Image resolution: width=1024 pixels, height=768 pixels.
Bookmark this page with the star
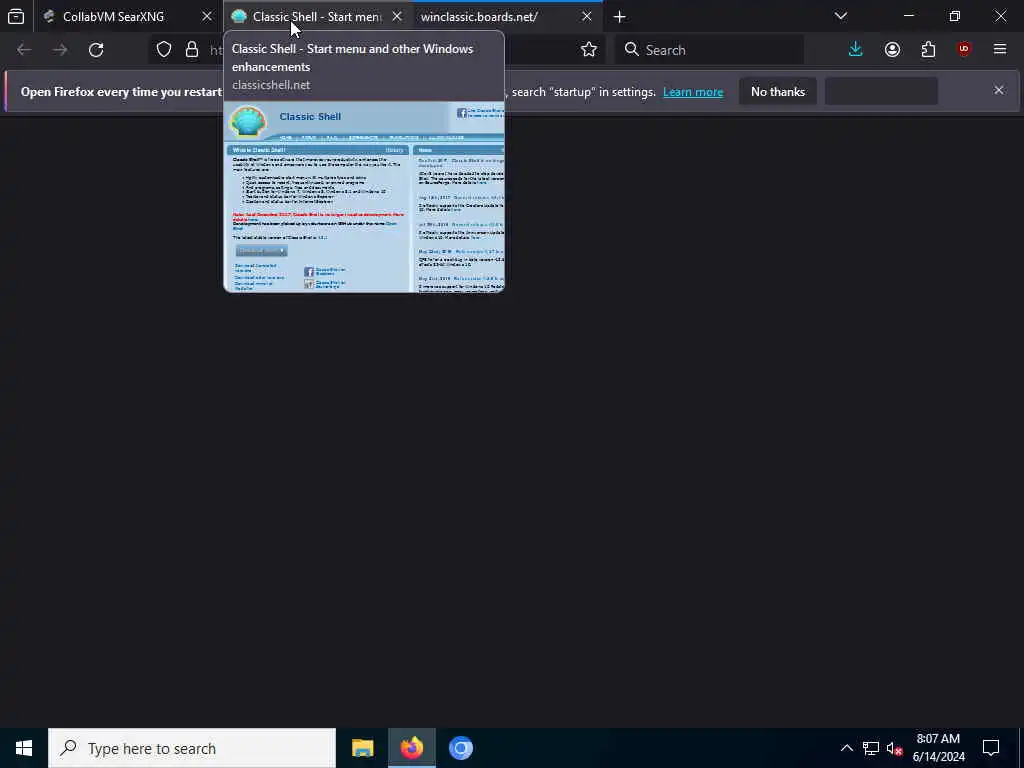click(x=589, y=50)
